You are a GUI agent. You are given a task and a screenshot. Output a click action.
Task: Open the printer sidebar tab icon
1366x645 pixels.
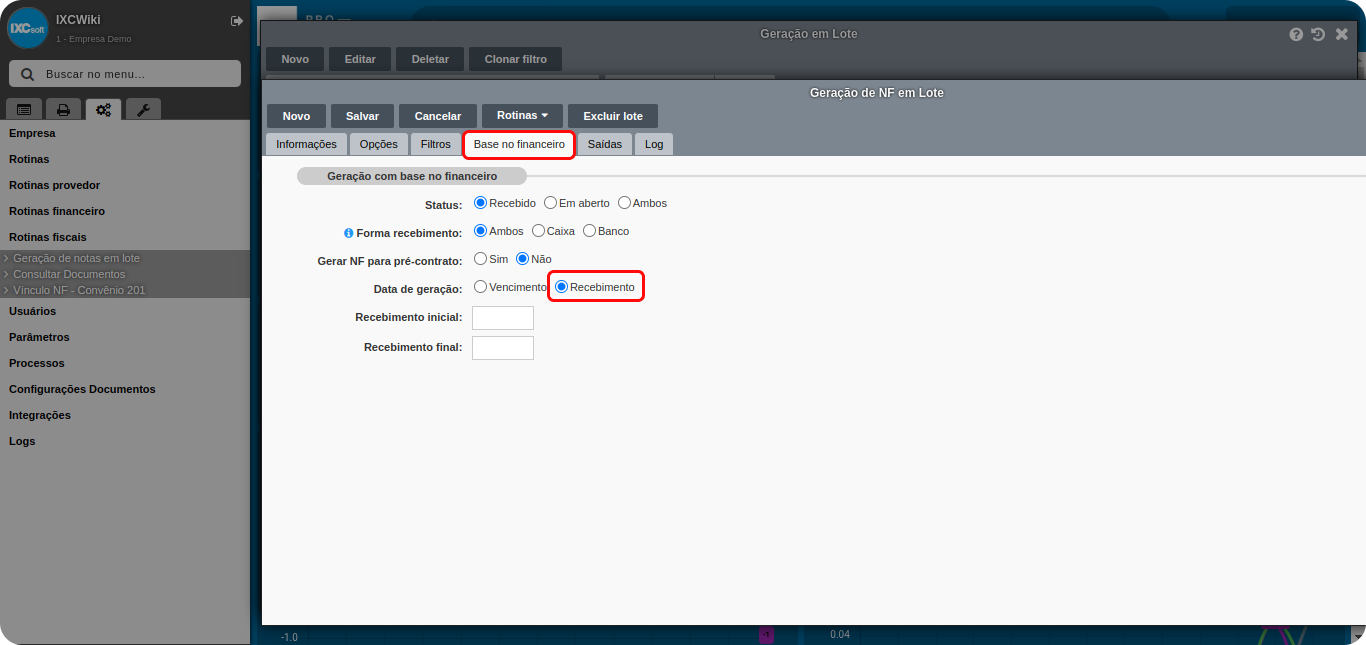(x=63, y=110)
